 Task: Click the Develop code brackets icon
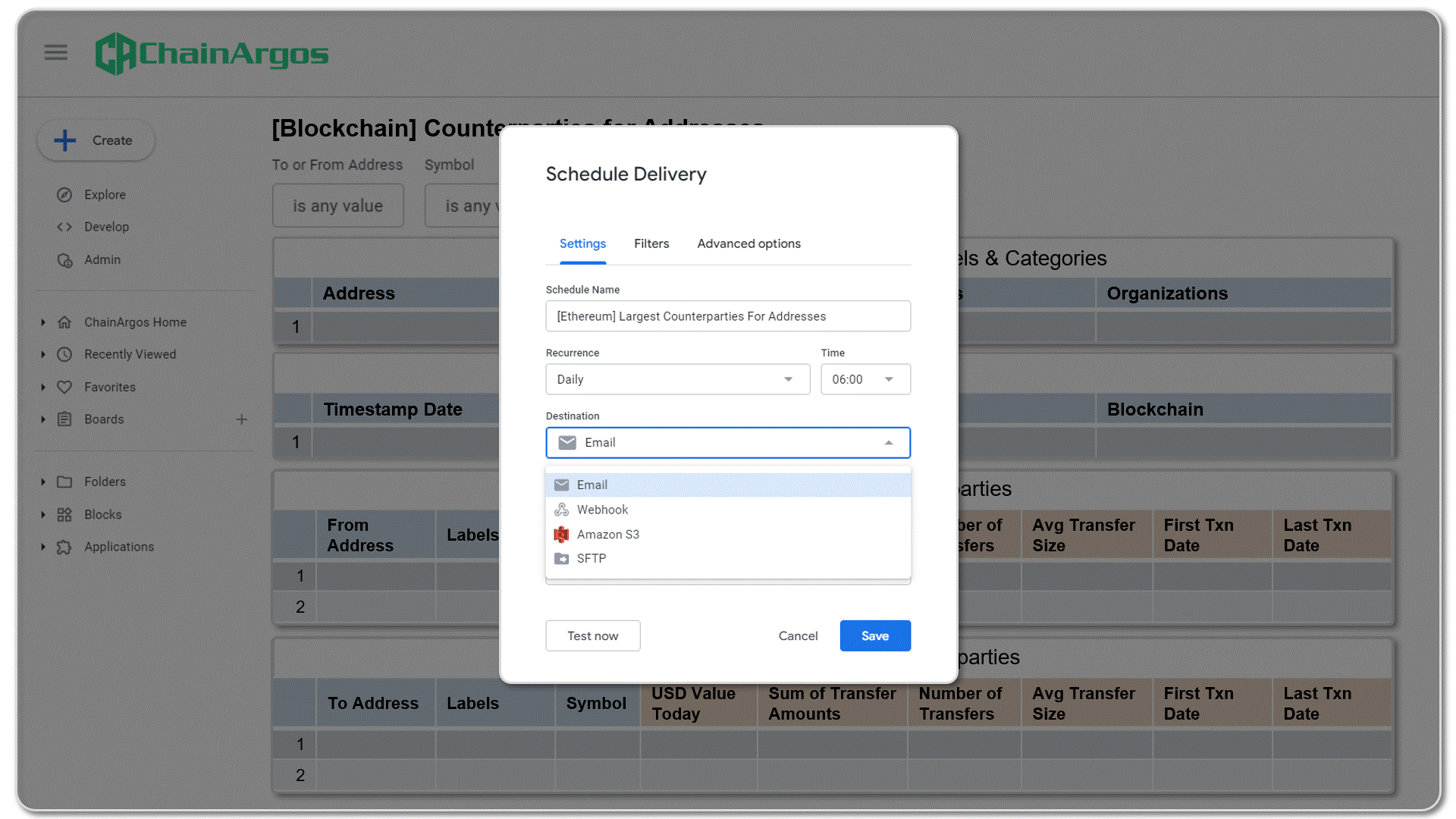pyautogui.click(x=64, y=227)
